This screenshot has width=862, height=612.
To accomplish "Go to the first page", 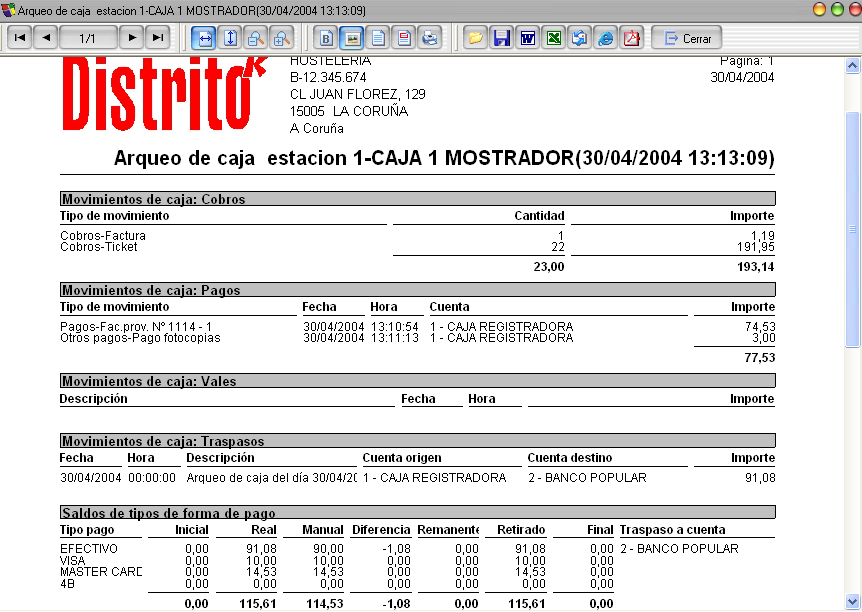I will (20, 38).
